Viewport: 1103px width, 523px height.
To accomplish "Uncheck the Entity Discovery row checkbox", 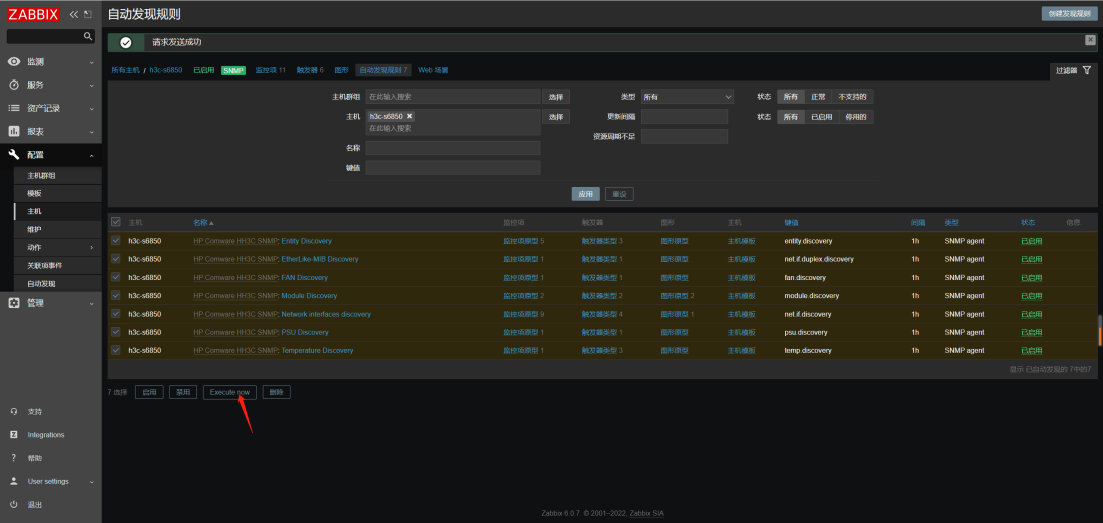I will [115, 241].
